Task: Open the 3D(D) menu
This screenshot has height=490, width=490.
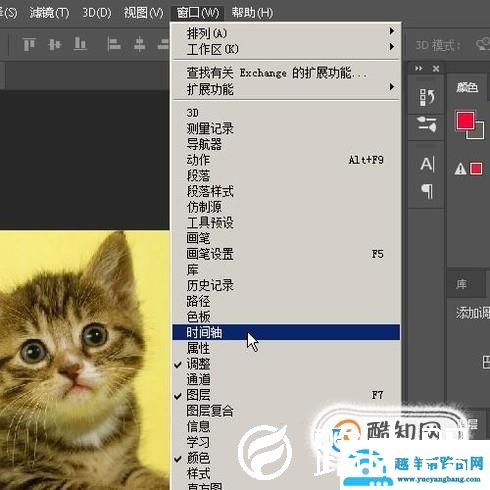Action: [97, 13]
